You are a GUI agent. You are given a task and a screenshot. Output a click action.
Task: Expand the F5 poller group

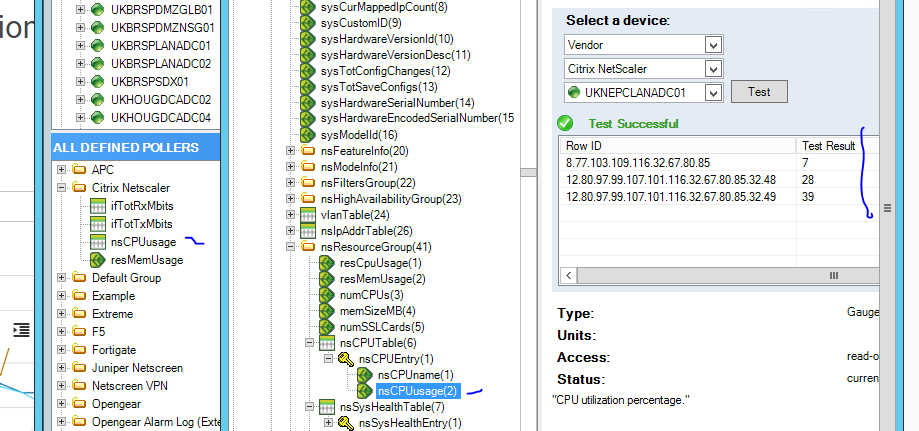point(62,332)
